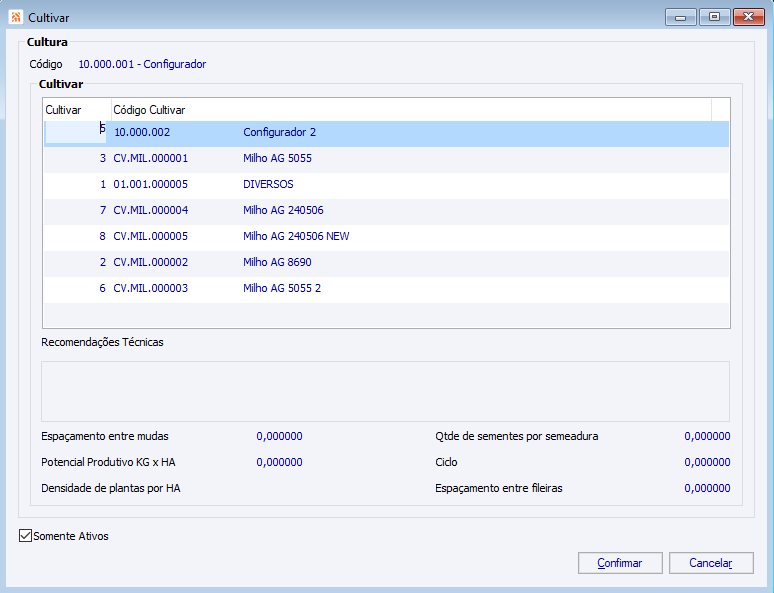
Task: Minimize the Cultivar window
Action: pyautogui.click(x=680, y=17)
